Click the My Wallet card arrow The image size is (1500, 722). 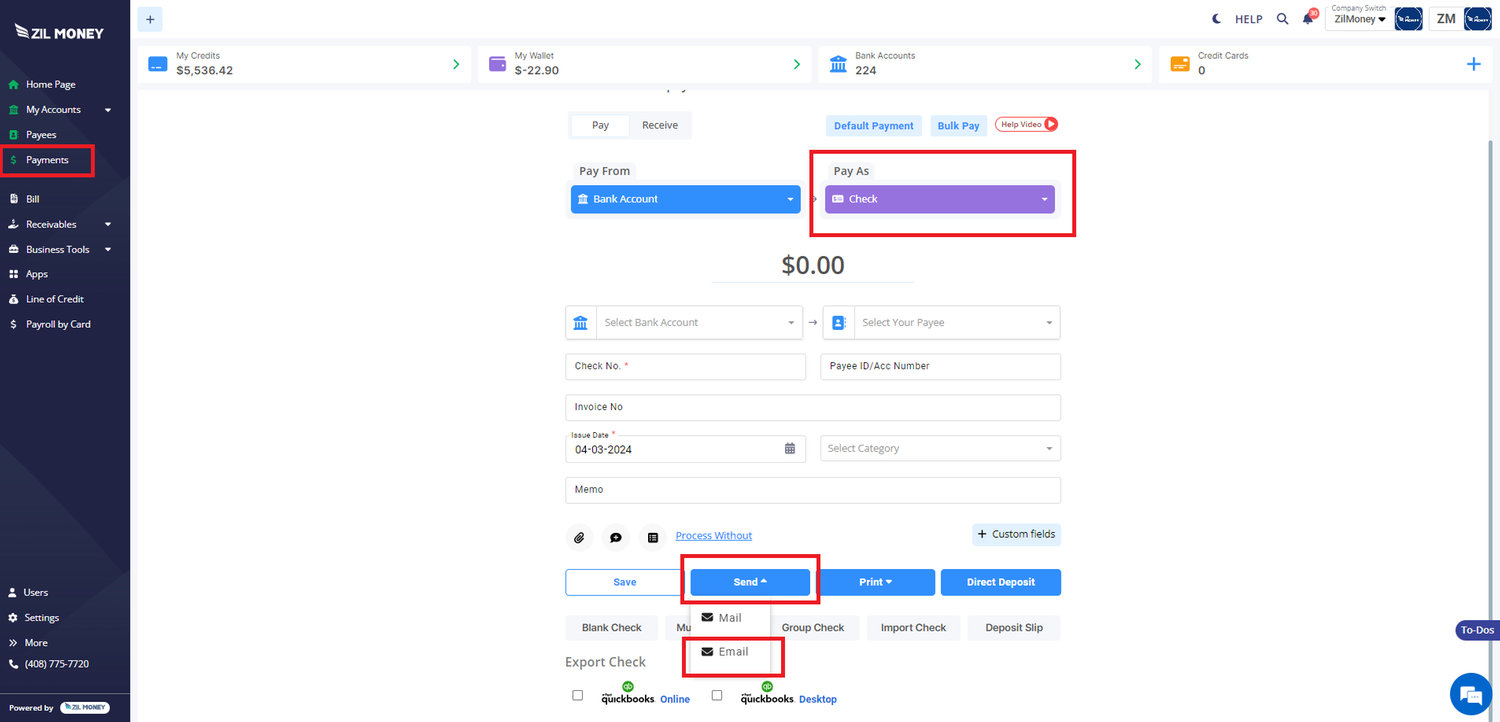point(796,64)
